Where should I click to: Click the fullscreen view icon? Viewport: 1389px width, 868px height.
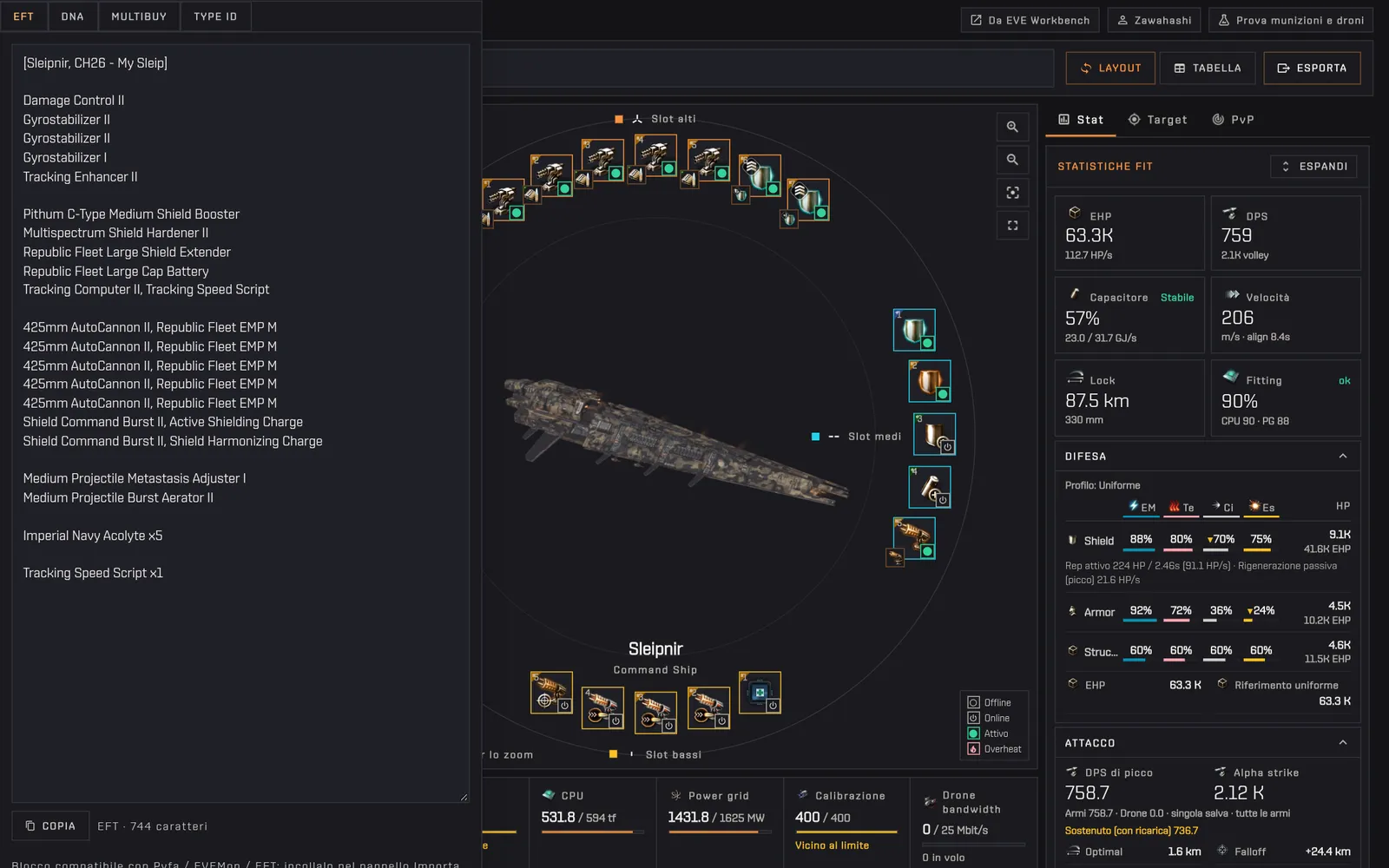coord(1012,226)
